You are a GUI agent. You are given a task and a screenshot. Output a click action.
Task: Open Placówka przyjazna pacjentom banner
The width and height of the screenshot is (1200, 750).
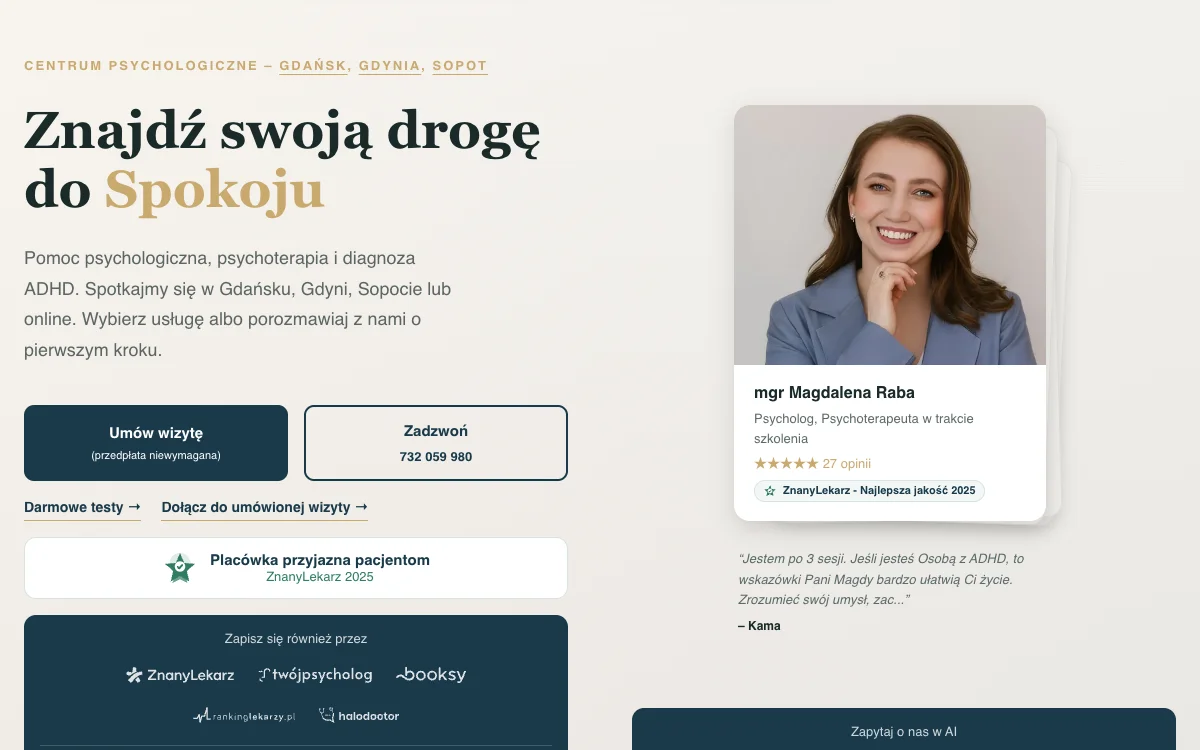[296, 568]
